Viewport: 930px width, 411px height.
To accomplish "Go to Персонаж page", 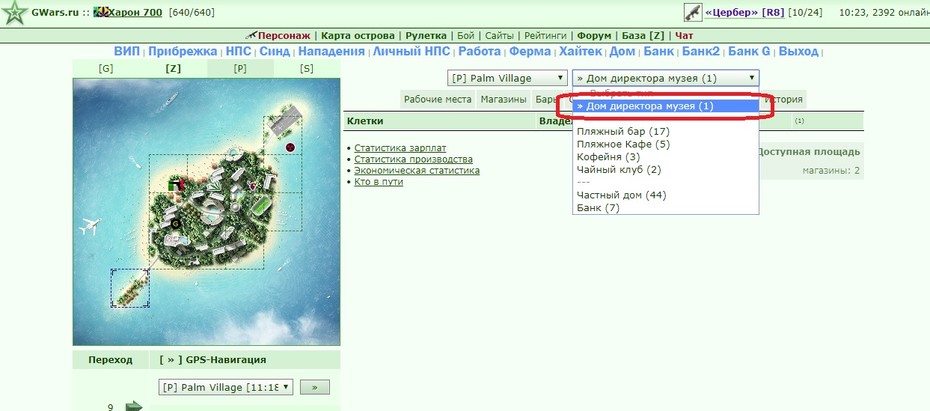I will [x=284, y=36].
